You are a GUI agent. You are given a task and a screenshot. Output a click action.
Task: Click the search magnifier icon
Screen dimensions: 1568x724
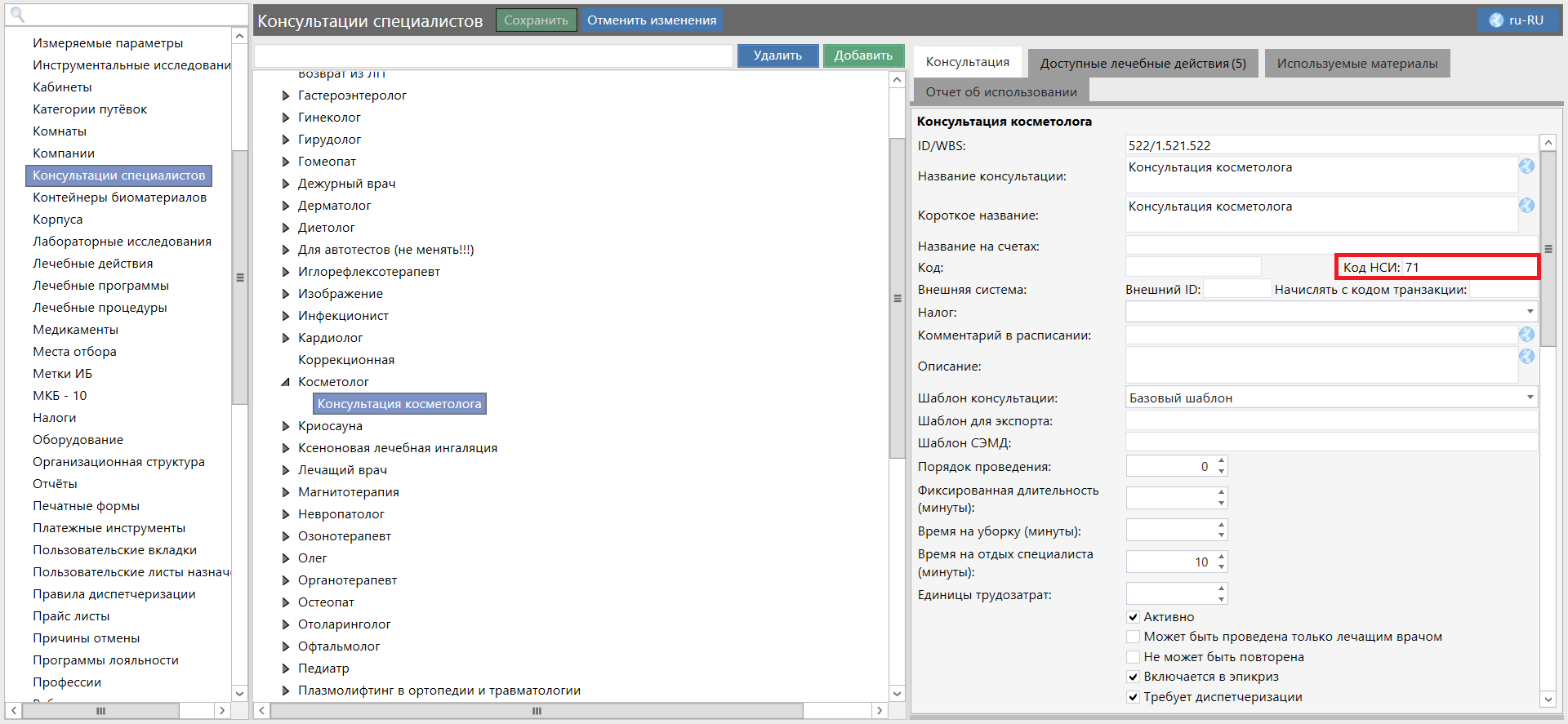[17, 15]
